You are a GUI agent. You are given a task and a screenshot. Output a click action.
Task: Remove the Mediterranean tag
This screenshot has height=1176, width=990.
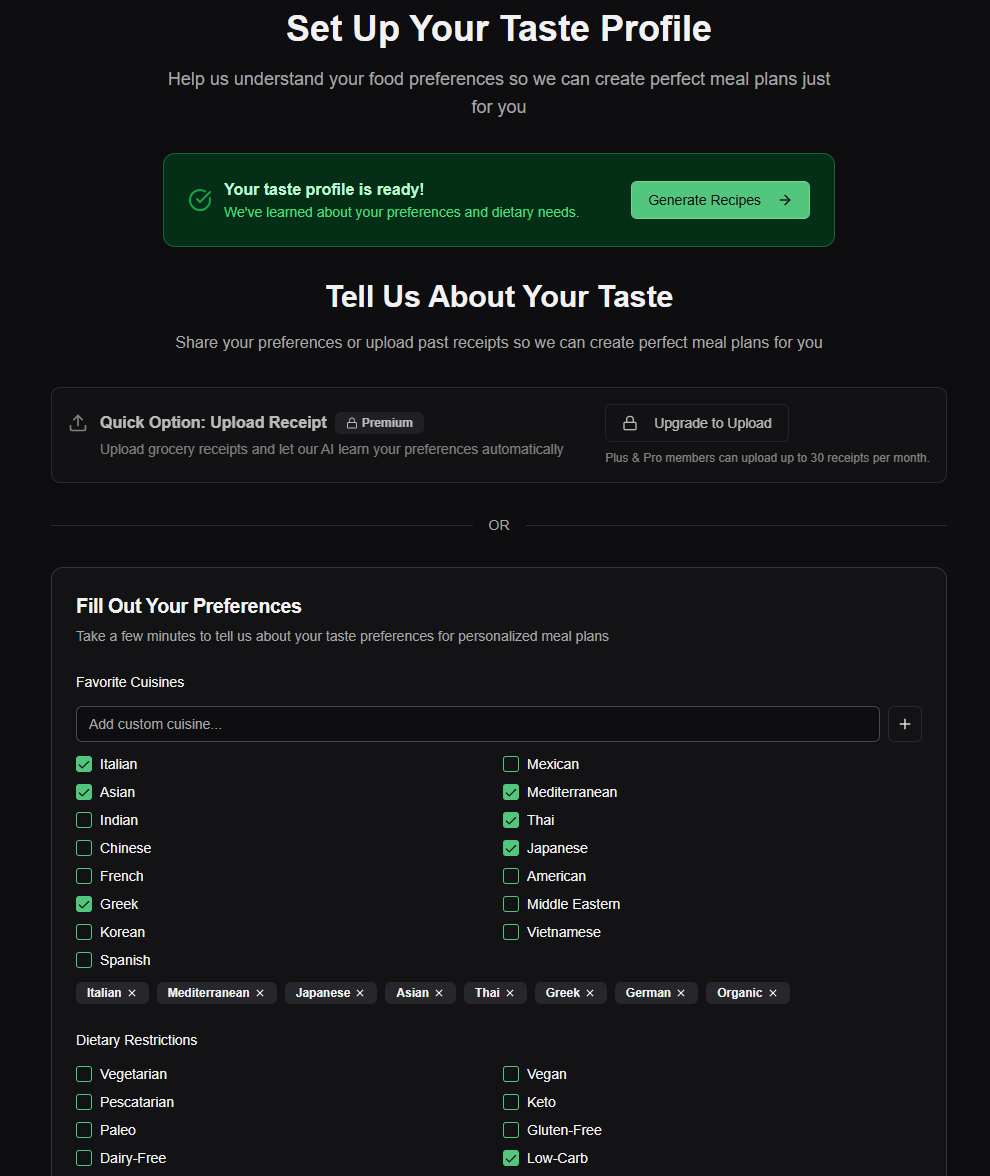(260, 992)
